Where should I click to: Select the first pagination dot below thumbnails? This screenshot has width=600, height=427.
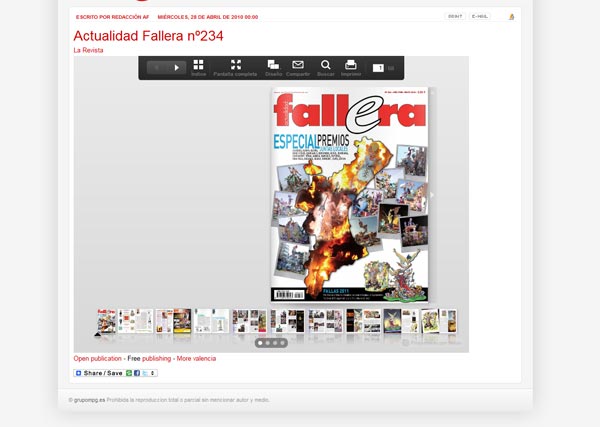tap(259, 343)
